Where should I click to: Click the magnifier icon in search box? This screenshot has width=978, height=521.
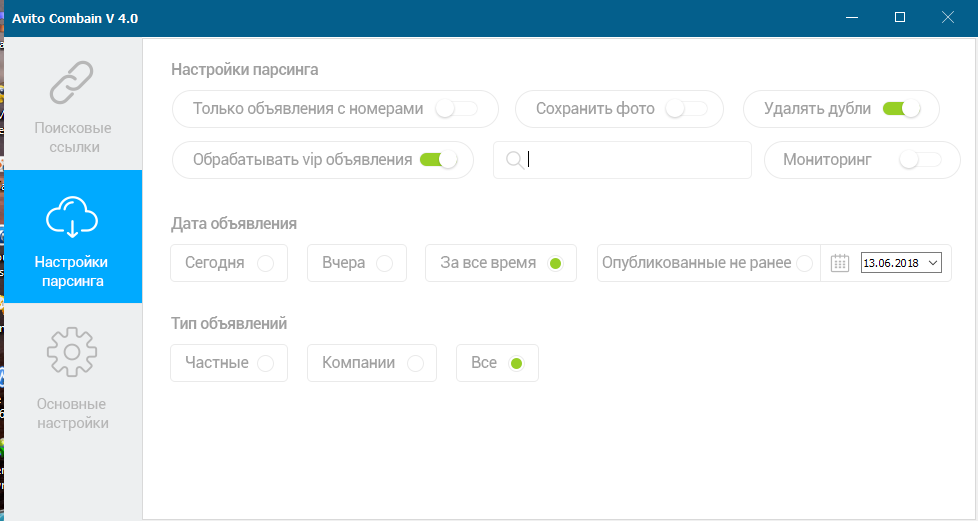[514, 160]
